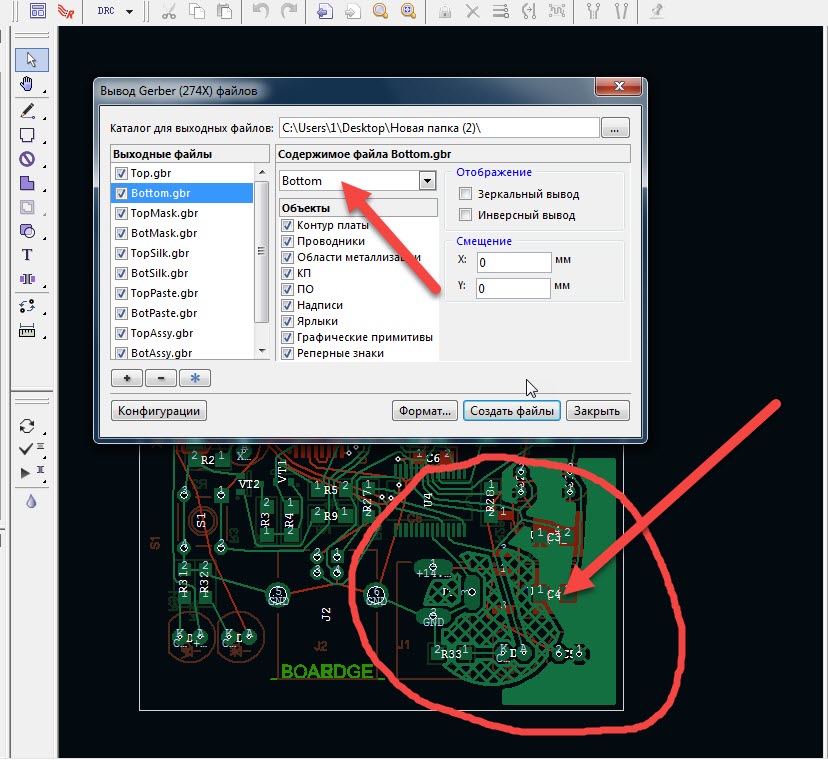This screenshot has width=828, height=760.
Task: Uncheck Проводники object
Action: [287, 241]
